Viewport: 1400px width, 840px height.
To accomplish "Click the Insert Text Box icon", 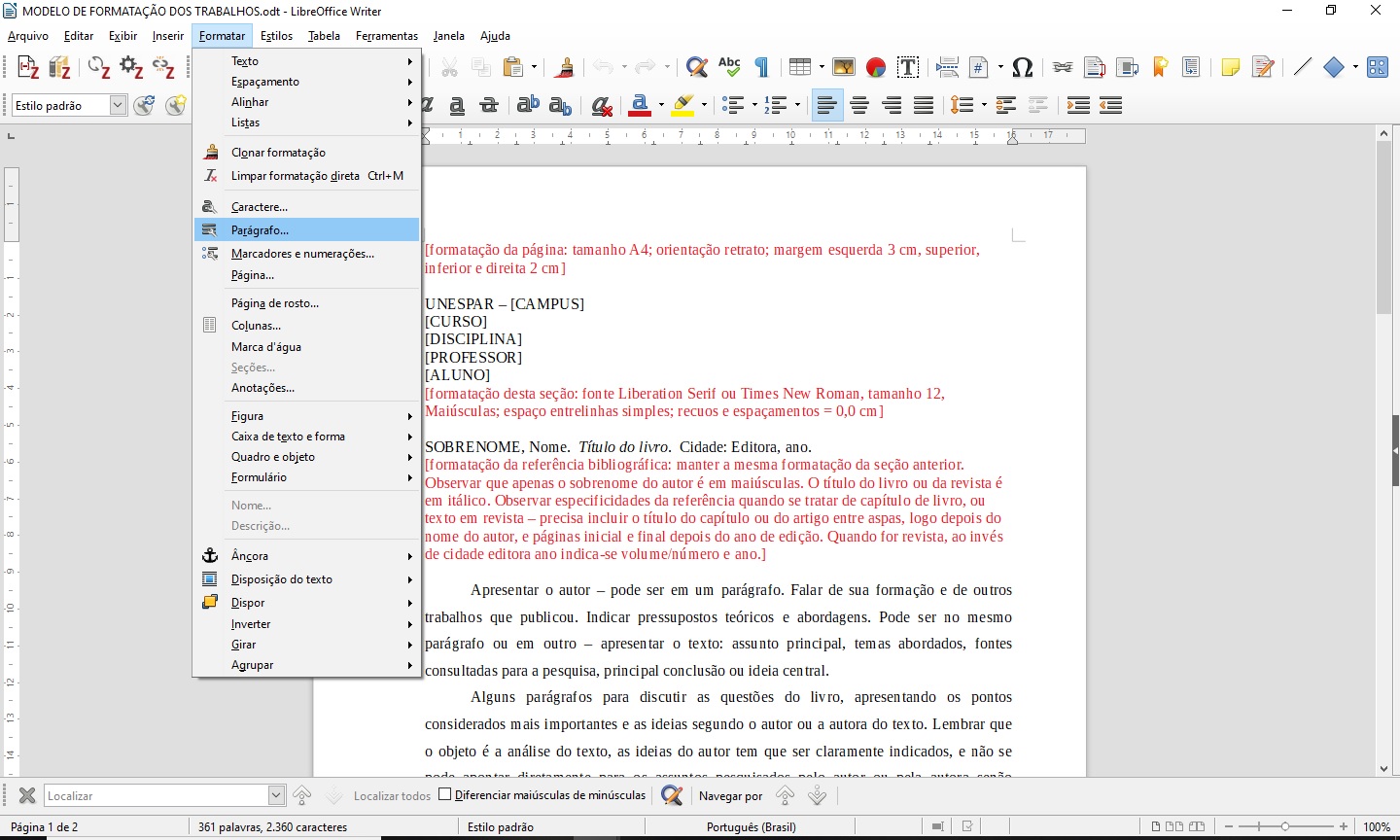I will 908,67.
